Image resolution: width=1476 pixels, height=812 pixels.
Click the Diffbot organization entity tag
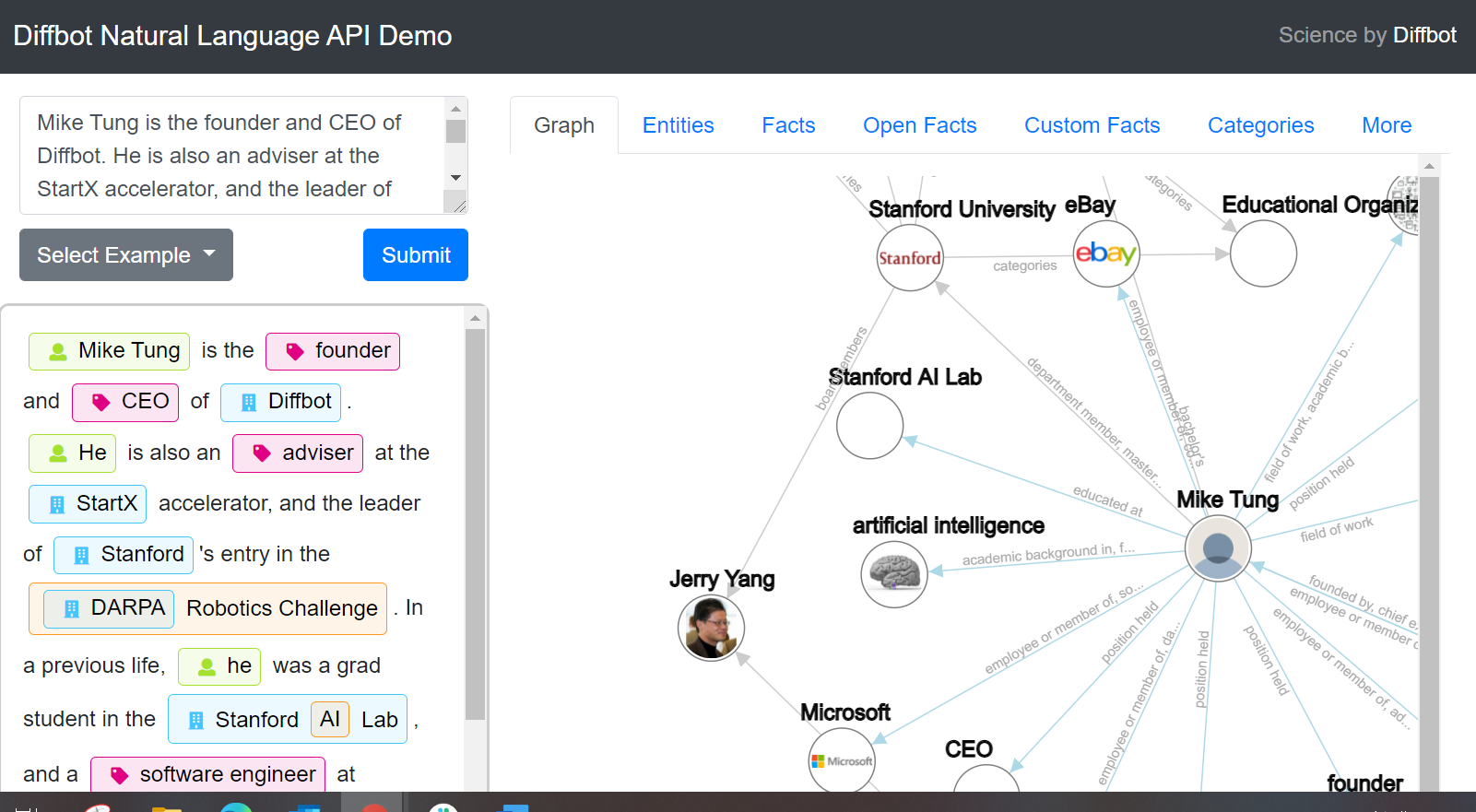pos(286,402)
